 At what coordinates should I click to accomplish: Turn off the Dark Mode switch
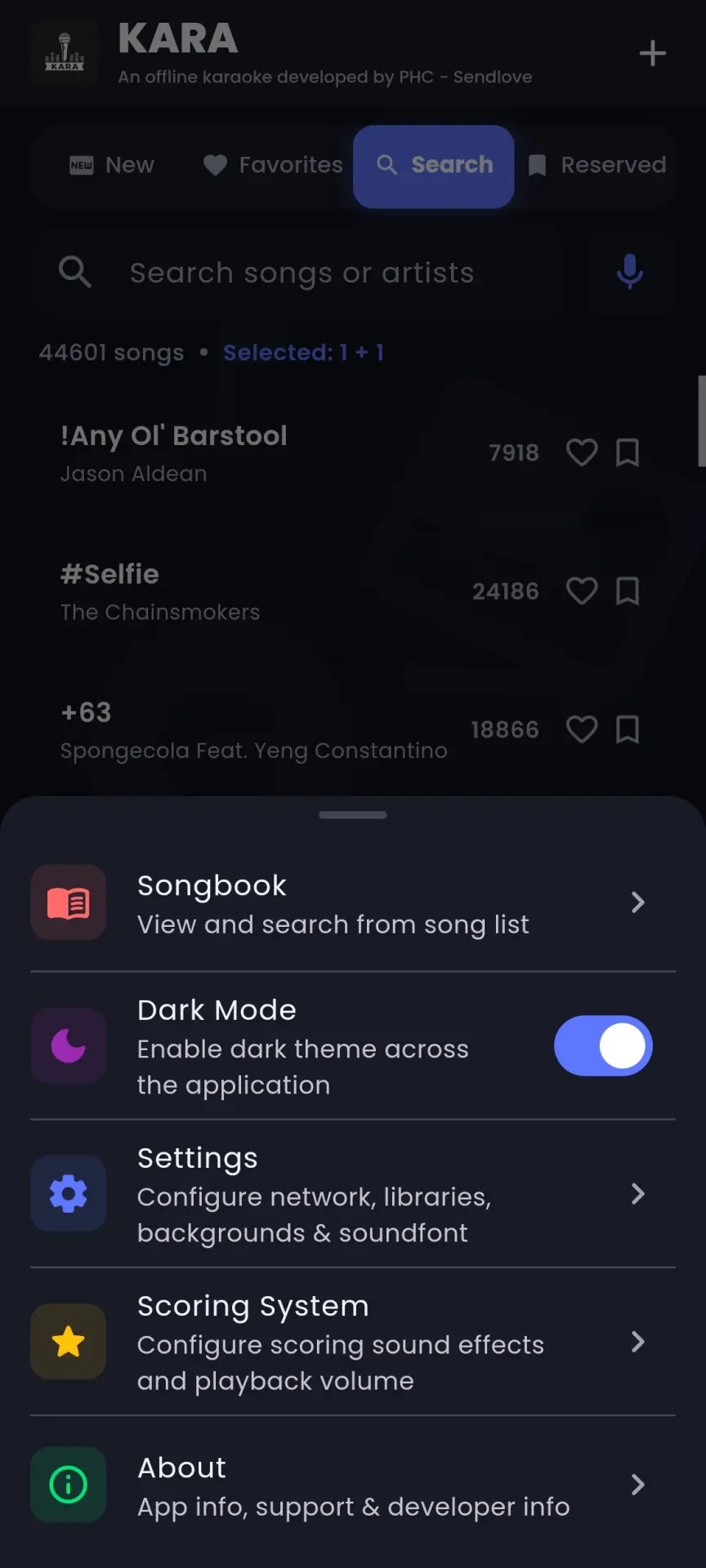(x=603, y=1046)
